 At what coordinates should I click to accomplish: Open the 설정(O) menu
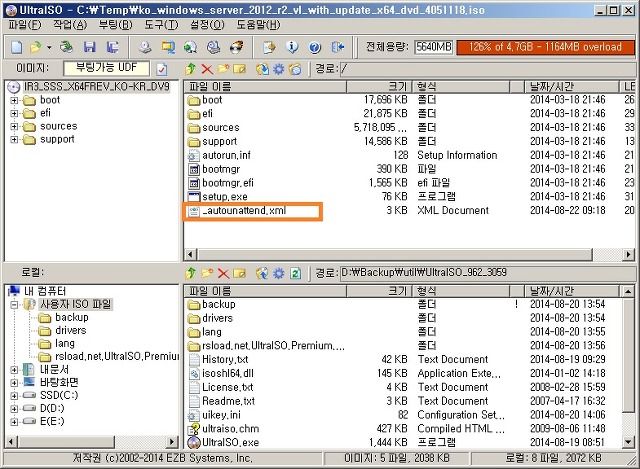(x=207, y=25)
